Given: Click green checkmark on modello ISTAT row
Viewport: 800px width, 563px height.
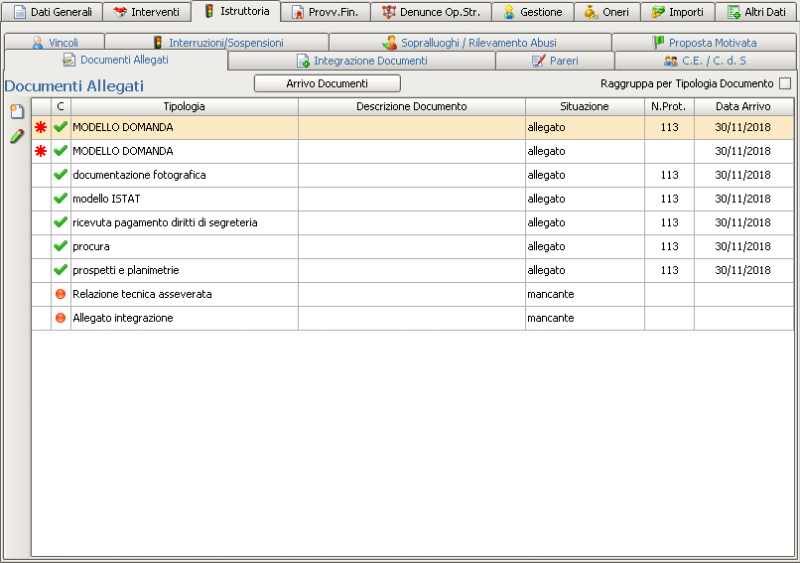Looking at the screenshot, I should click(60, 199).
